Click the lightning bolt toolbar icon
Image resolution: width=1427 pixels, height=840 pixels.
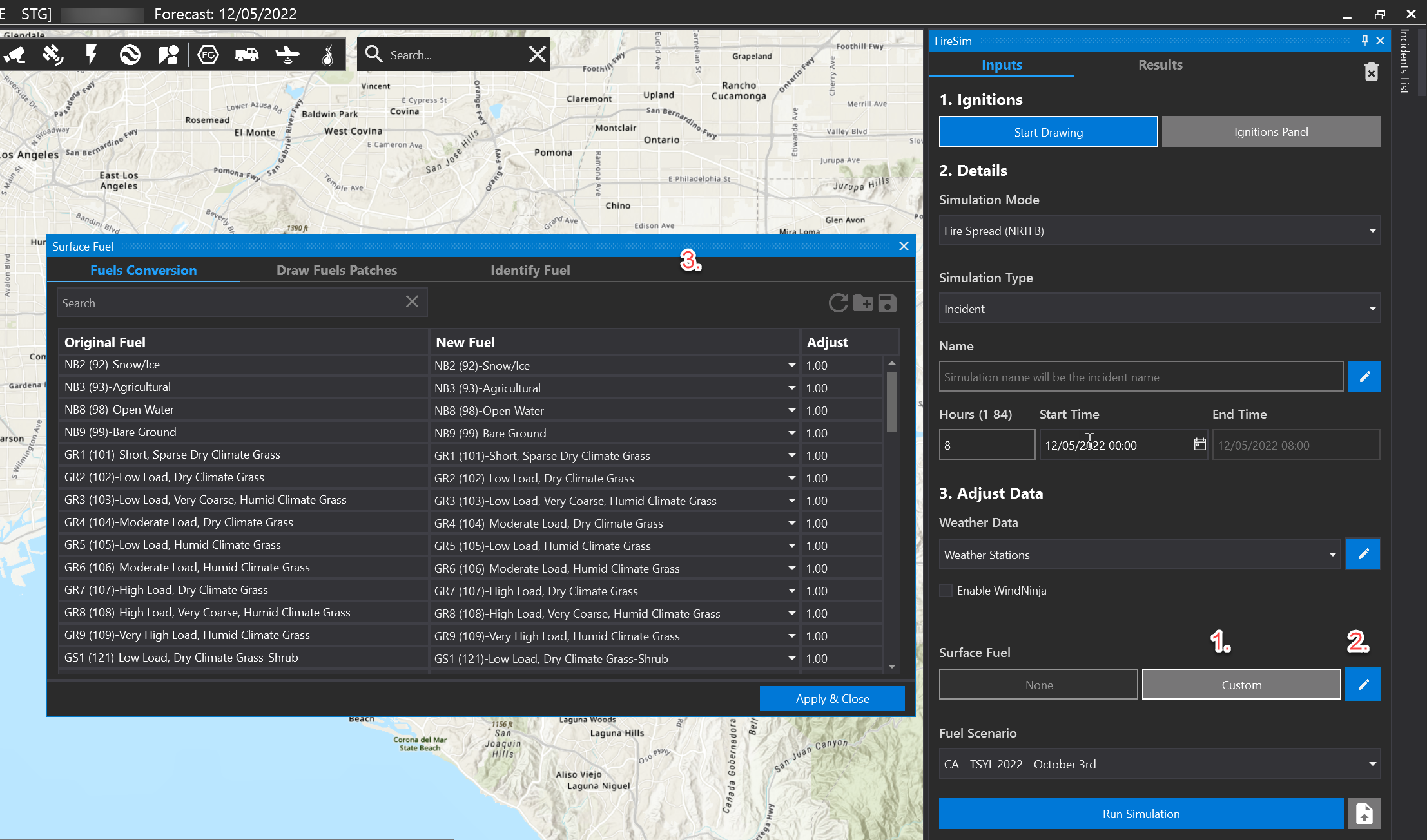pyautogui.click(x=92, y=55)
